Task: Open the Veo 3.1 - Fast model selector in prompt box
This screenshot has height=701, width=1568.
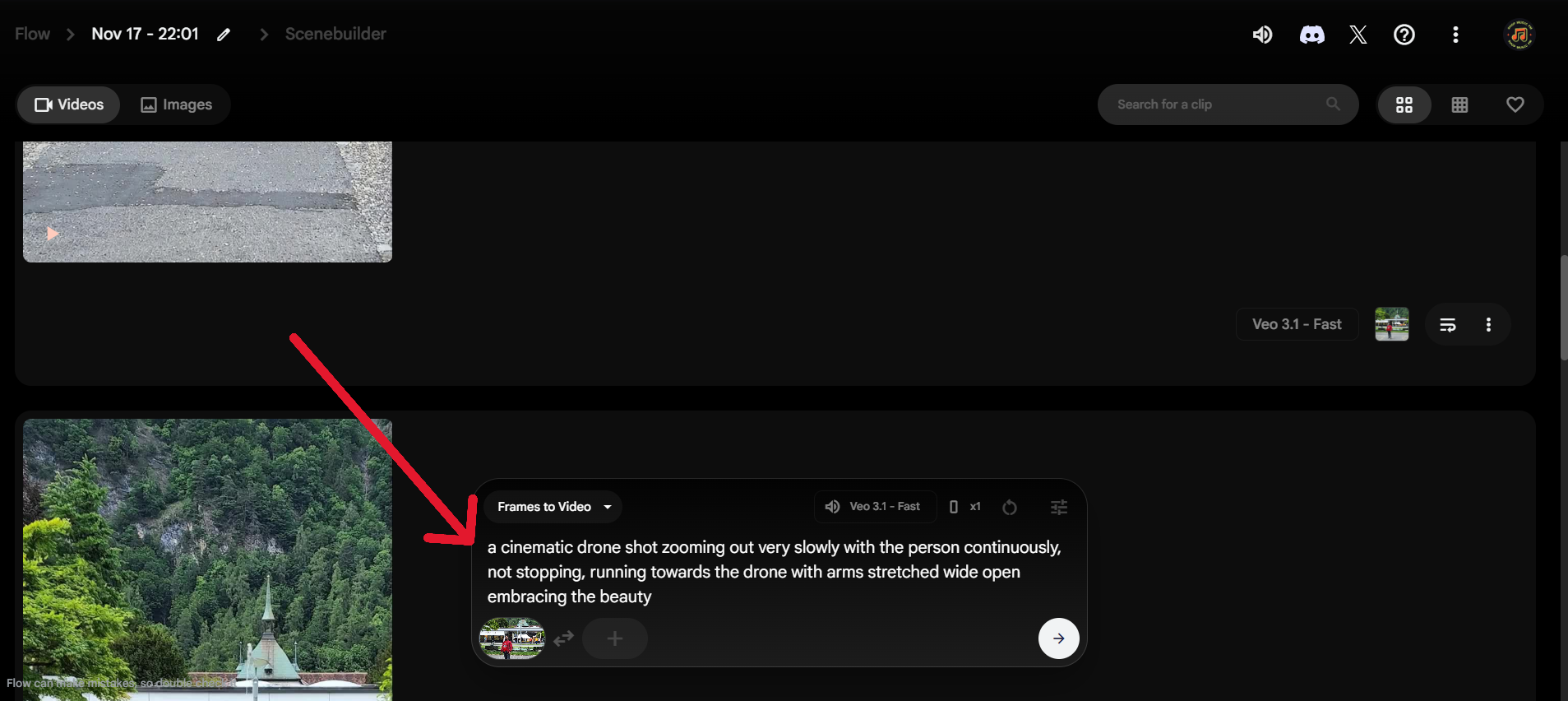Action: pos(875,507)
